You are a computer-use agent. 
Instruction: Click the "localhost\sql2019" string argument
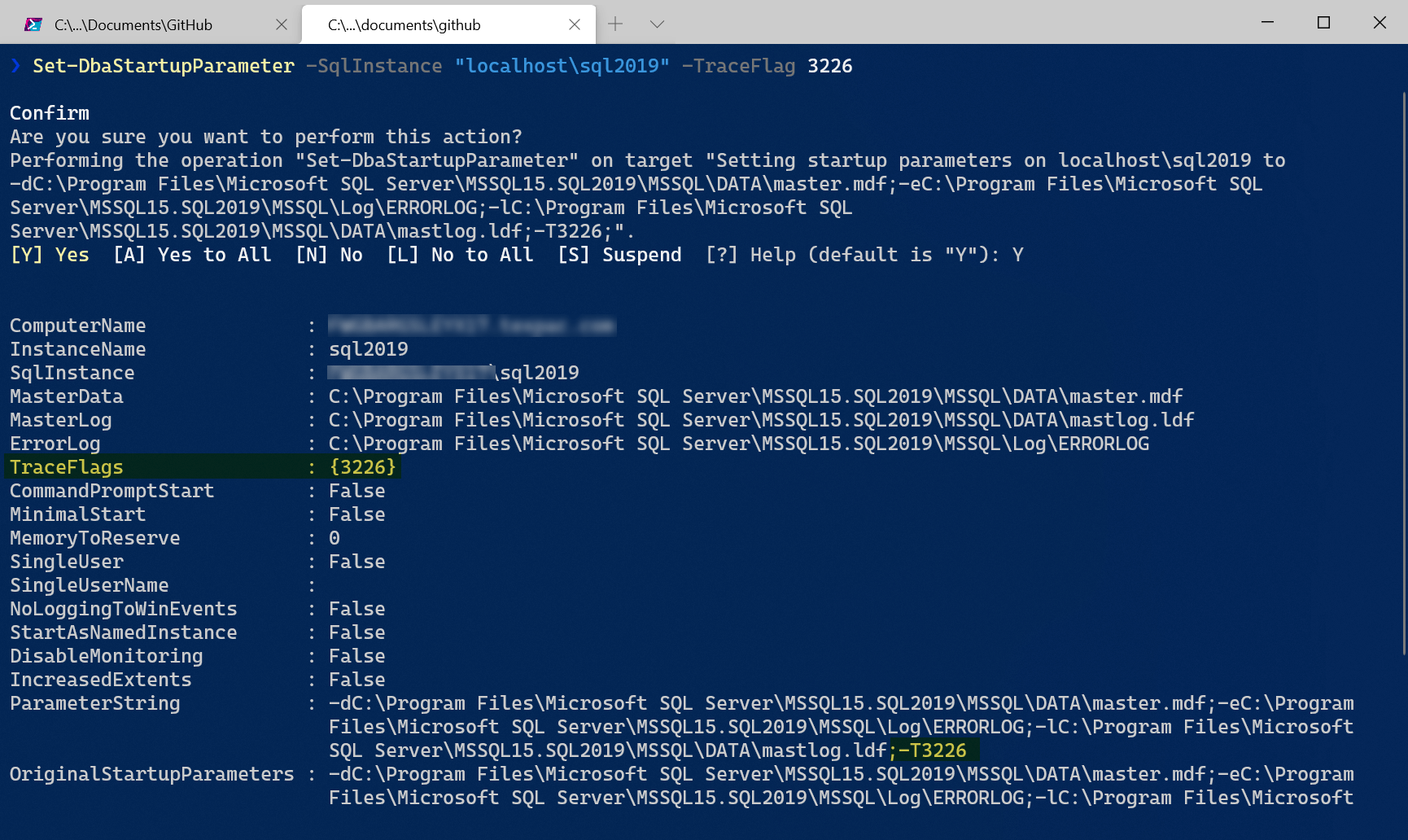tap(562, 66)
